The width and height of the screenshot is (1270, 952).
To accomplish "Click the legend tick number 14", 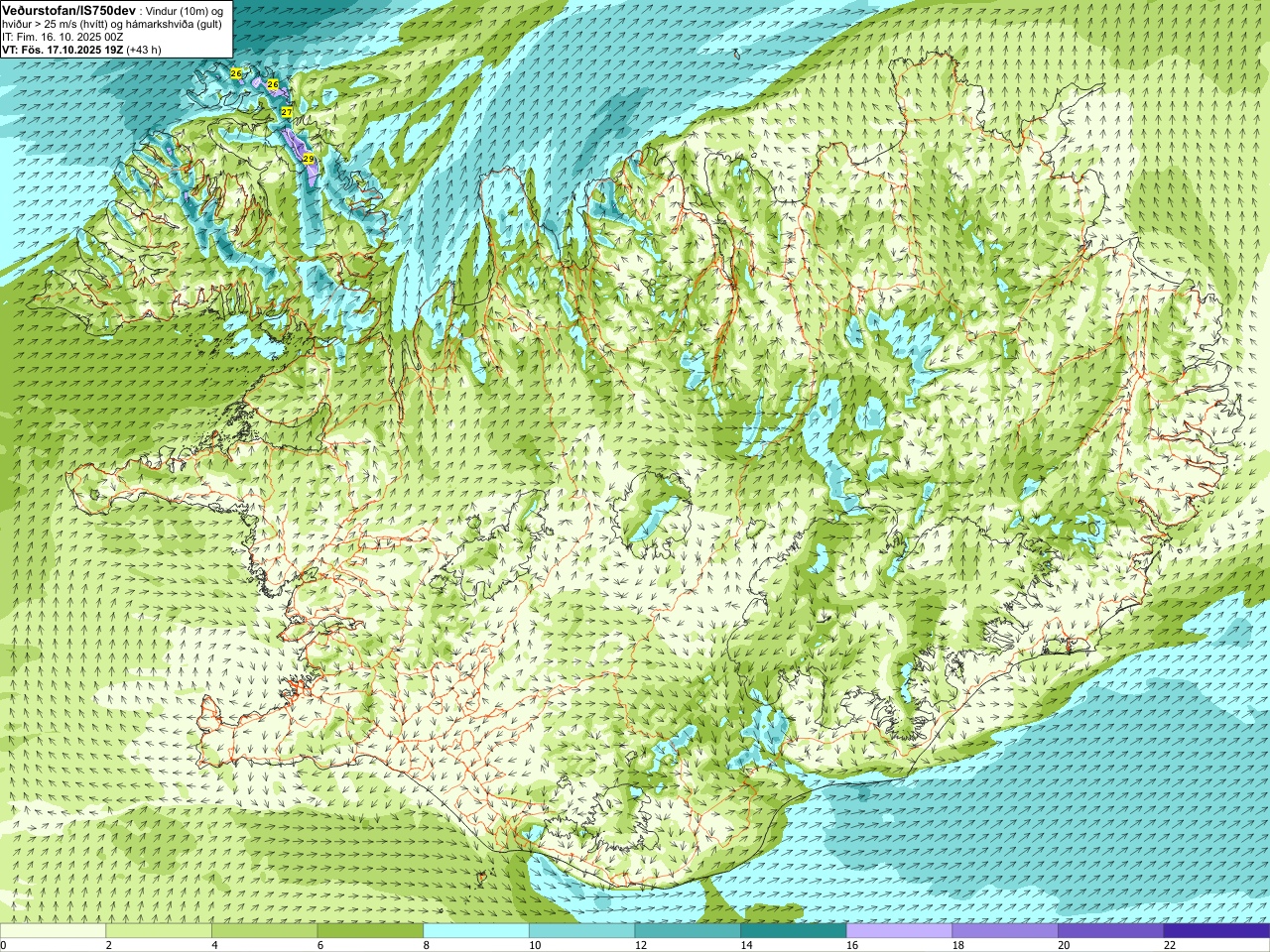I will coord(746,945).
